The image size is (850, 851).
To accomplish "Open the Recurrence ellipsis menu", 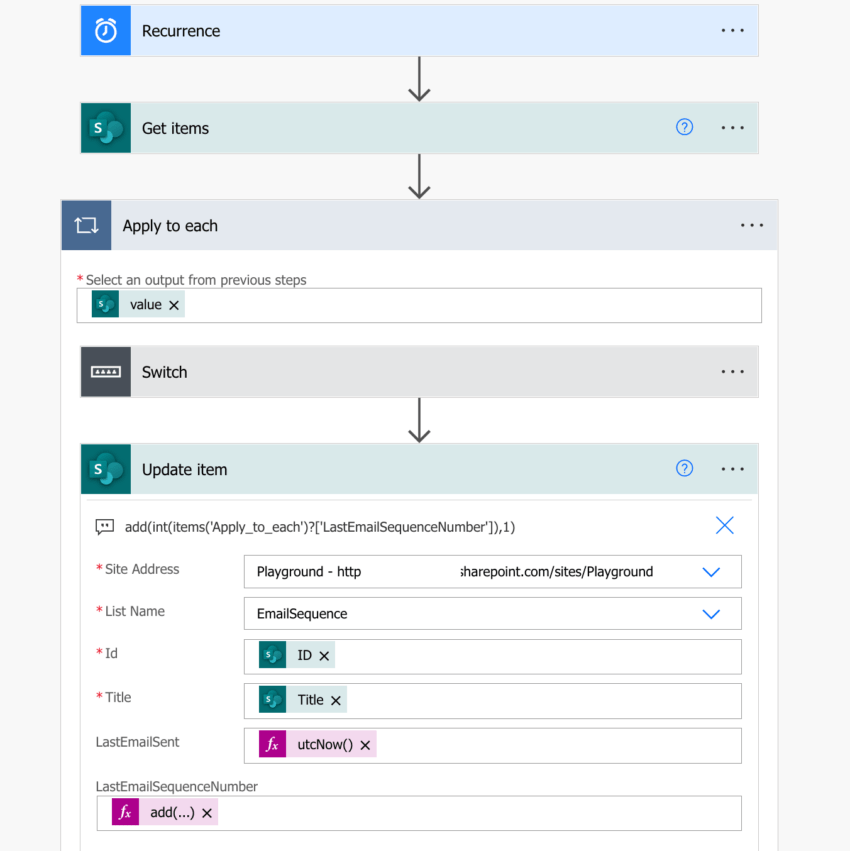I will [x=733, y=30].
